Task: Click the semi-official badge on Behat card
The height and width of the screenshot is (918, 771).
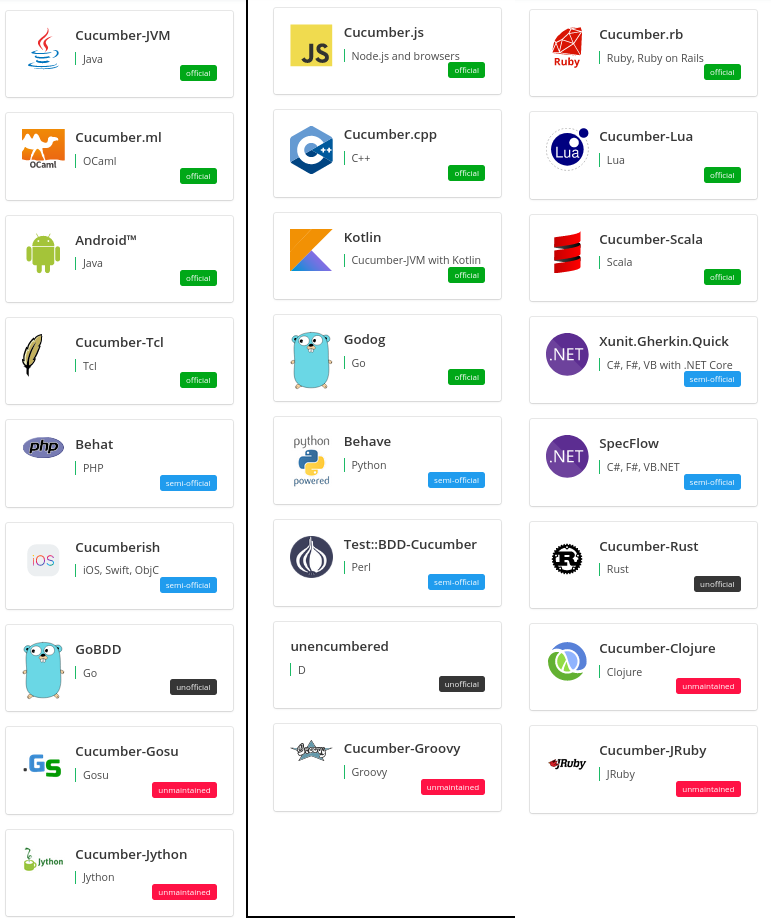Action: point(188,483)
